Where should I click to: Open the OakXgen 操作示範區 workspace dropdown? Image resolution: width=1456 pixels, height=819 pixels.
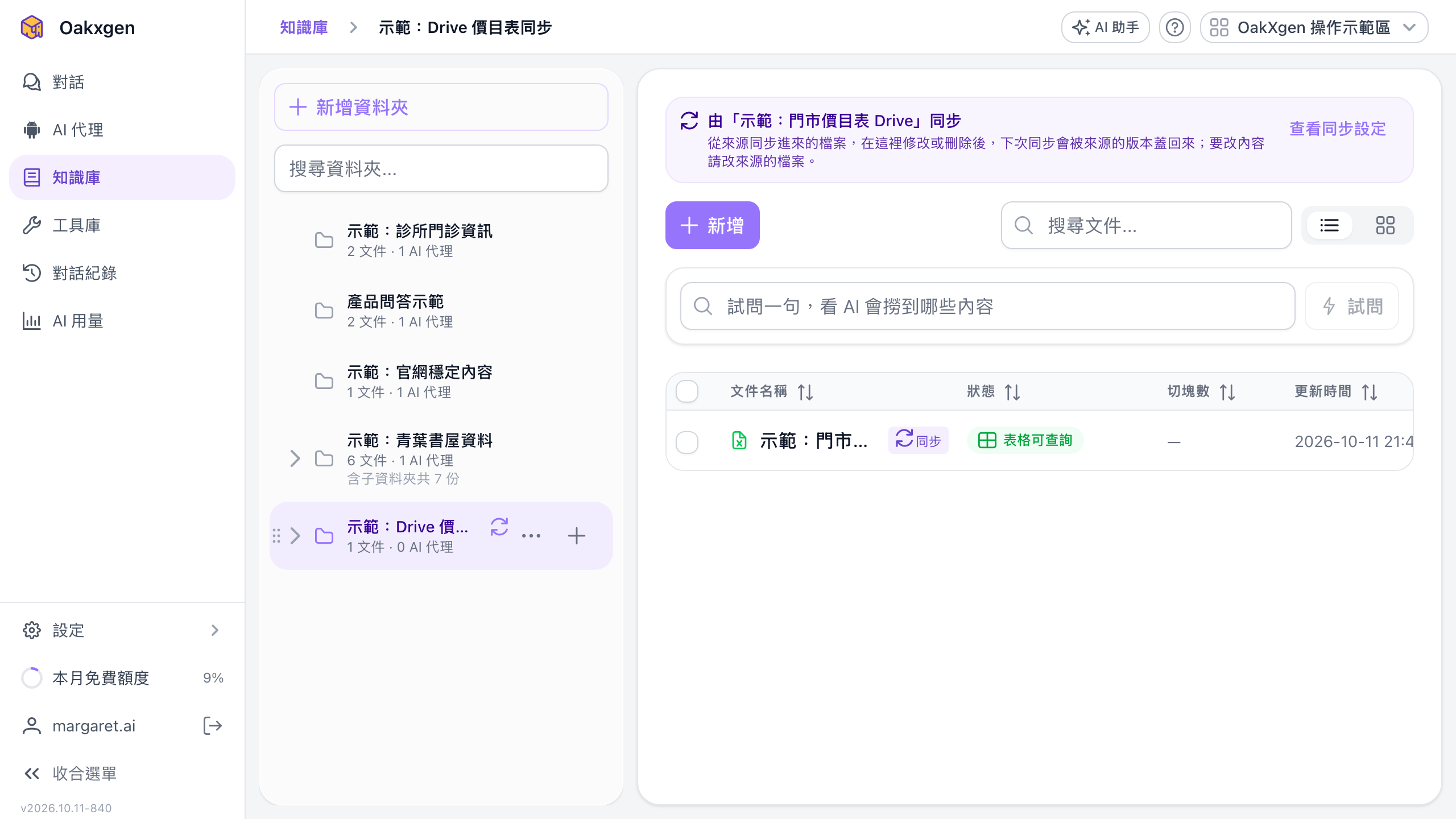(1314, 27)
